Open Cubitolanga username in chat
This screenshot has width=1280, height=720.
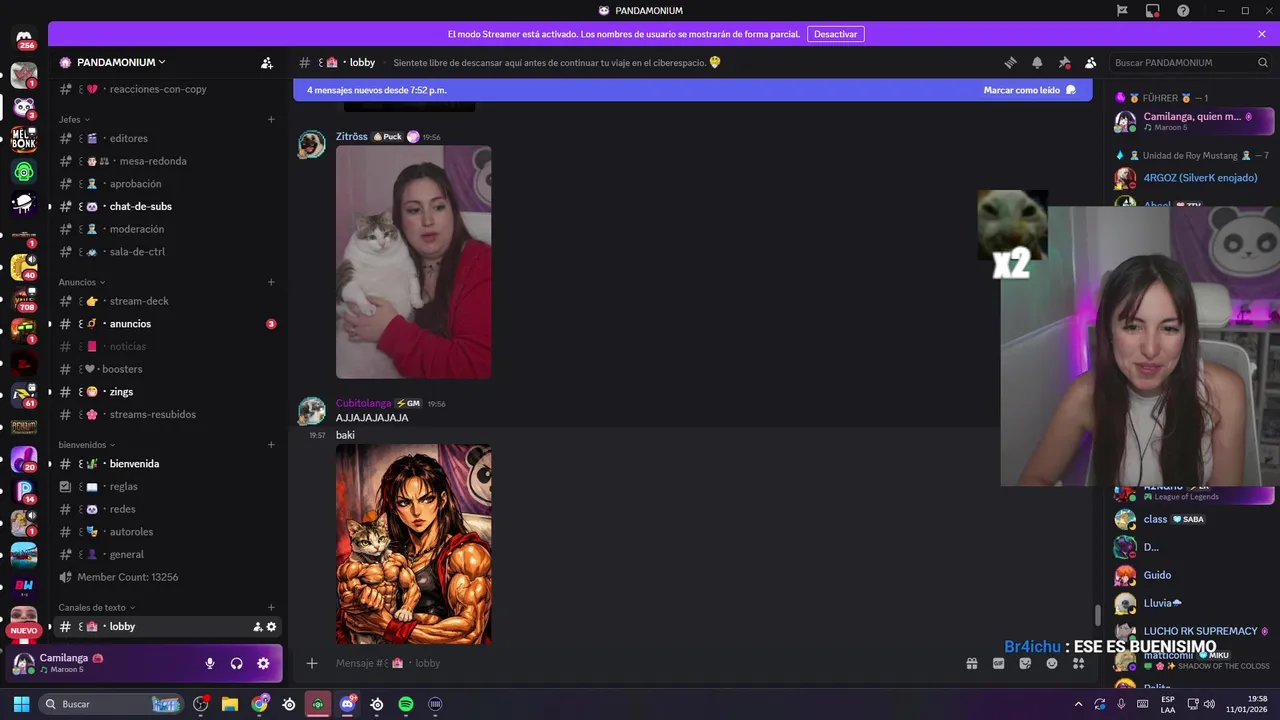(x=363, y=403)
